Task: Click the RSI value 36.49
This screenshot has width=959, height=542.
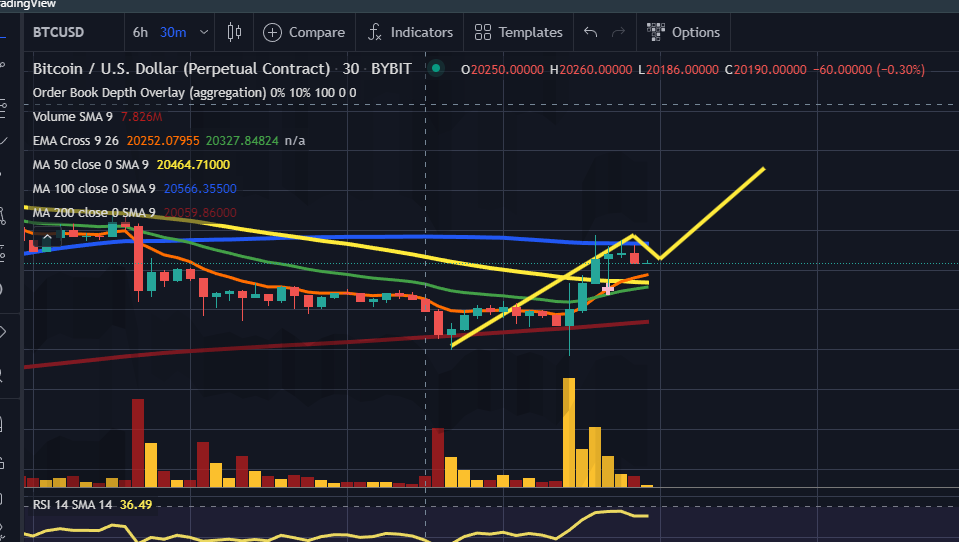Action: (x=136, y=505)
